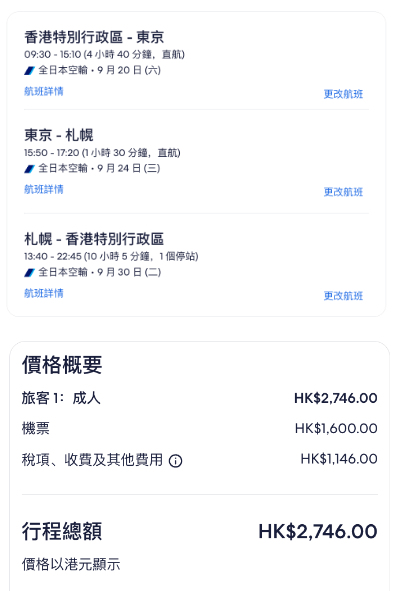Click the 香港特別行政區 - 東京 route heading
This screenshot has height=591, width=400.
point(94,37)
